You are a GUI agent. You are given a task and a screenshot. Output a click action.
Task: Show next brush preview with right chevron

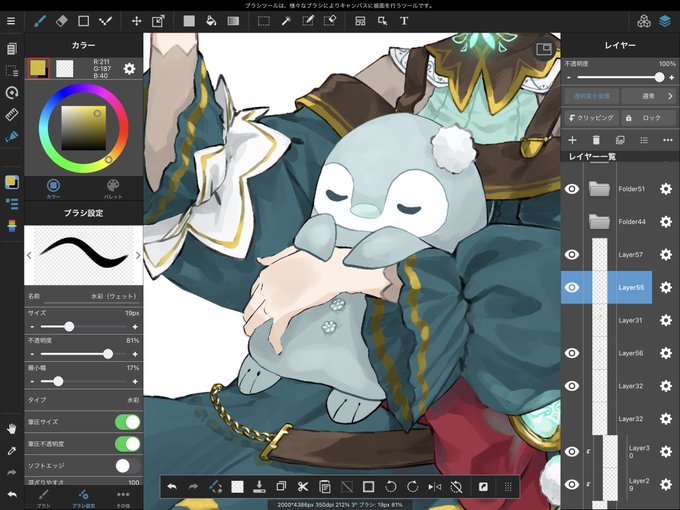tap(138, 255)
